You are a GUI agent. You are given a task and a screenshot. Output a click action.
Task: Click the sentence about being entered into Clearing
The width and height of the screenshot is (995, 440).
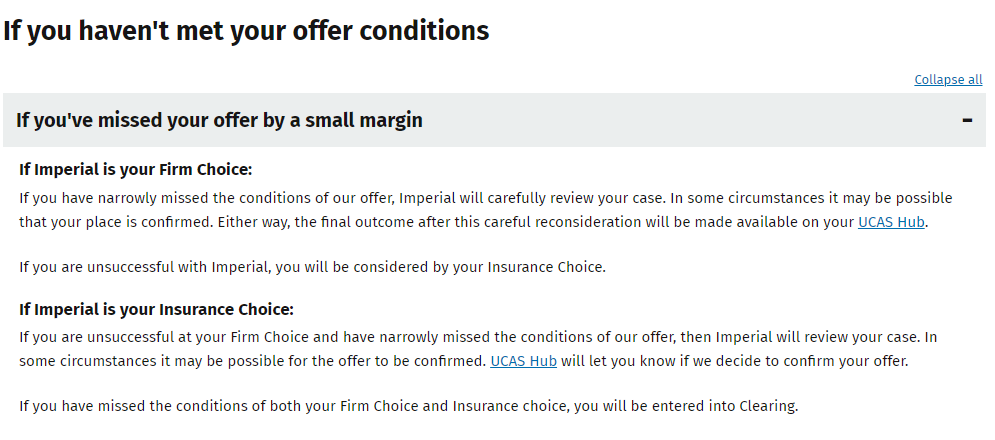[x=408, y=406]
